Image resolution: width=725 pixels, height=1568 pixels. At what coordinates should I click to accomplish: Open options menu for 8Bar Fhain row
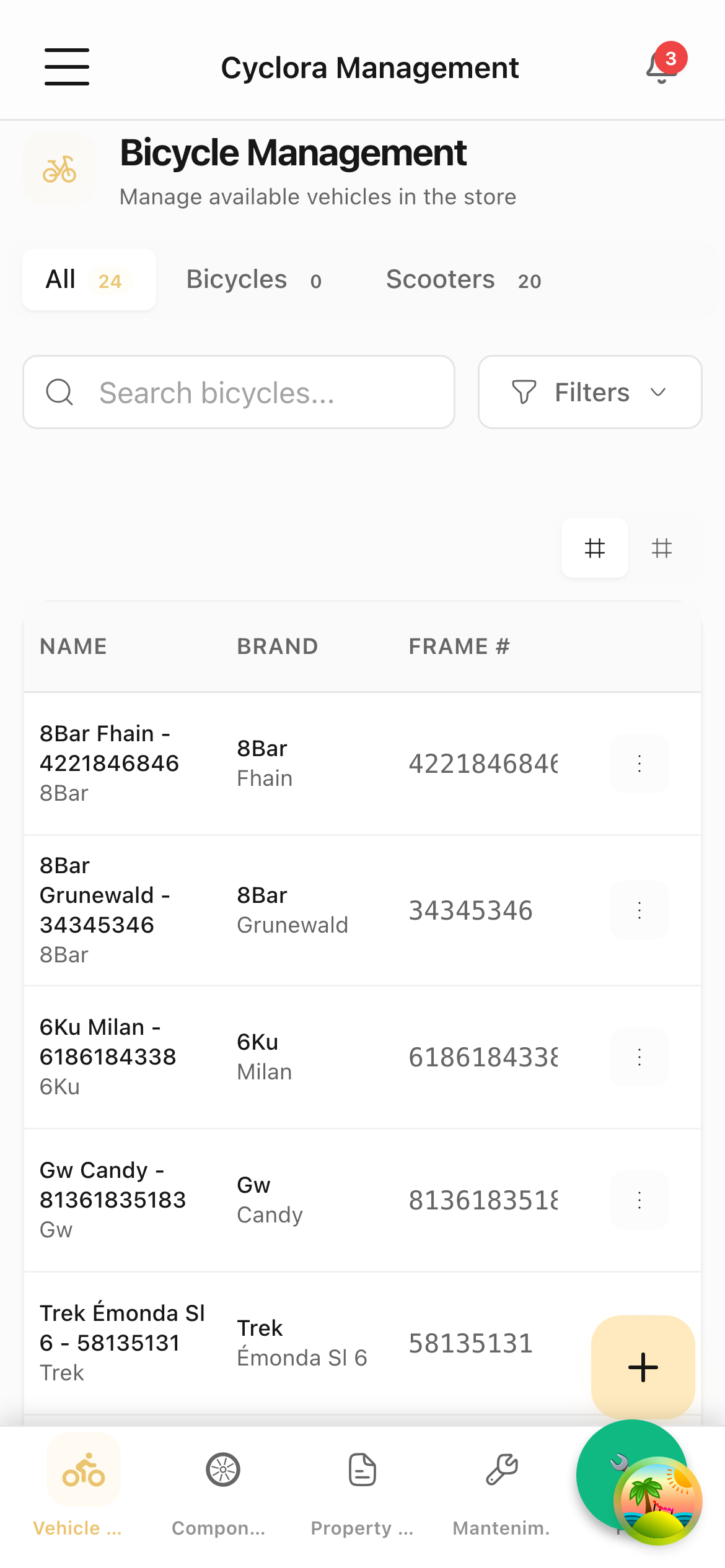pos(639,763)
